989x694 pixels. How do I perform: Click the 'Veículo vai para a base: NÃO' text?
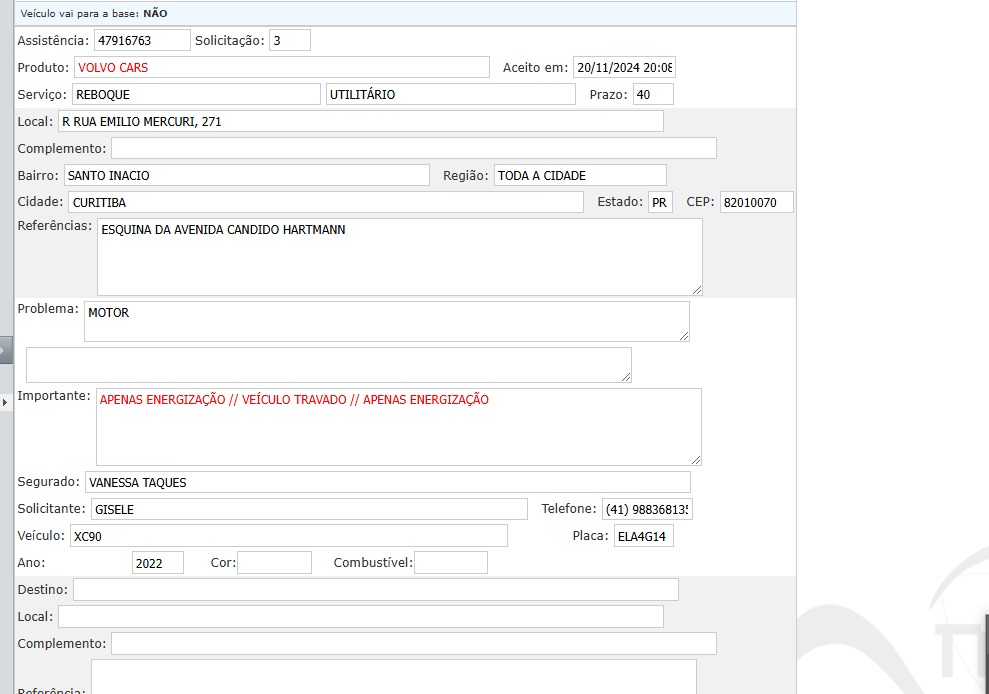pyautogui.click(x=93, y=13)
